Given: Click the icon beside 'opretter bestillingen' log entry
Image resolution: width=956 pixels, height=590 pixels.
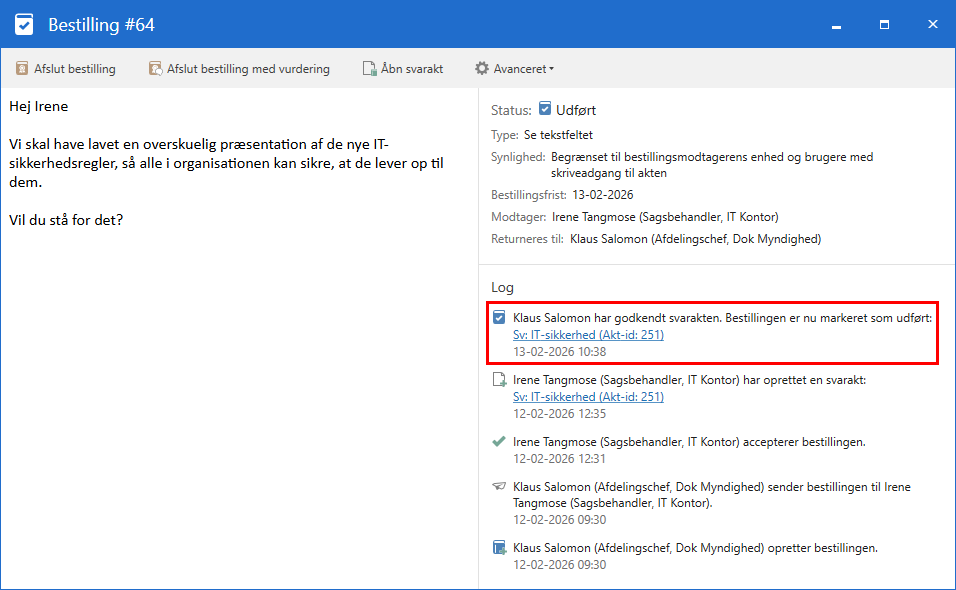Looking at the screenshot, I should pyautogui.click(x=499, y=548).
